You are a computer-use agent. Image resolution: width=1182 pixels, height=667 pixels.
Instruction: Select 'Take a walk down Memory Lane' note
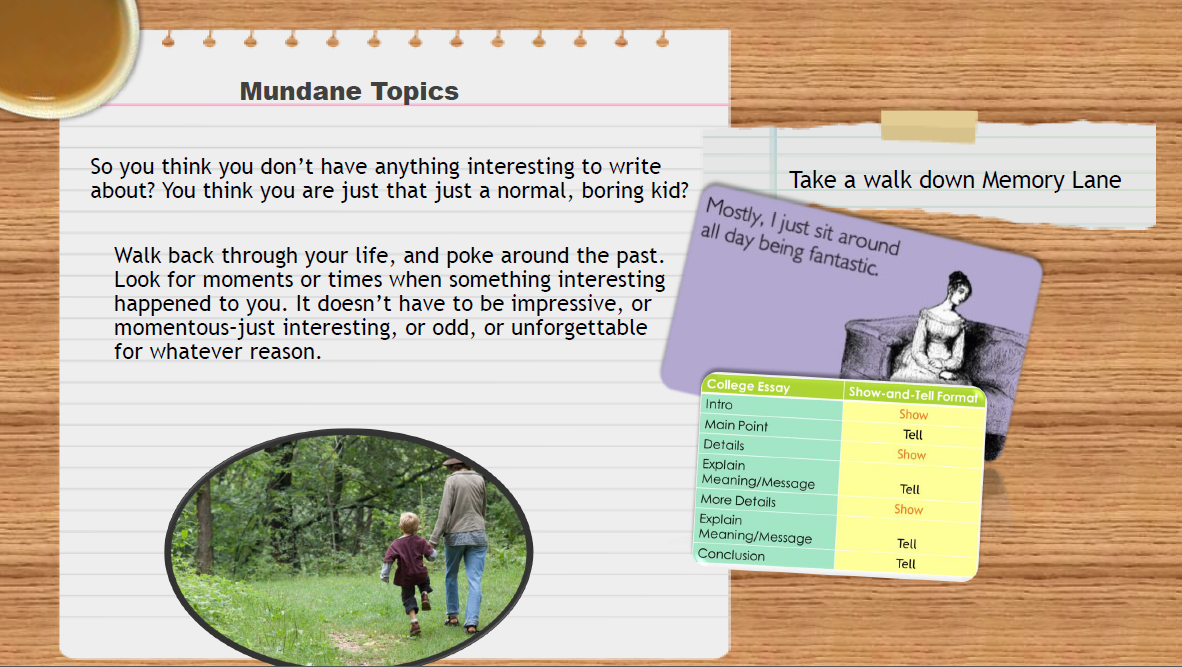955,180
